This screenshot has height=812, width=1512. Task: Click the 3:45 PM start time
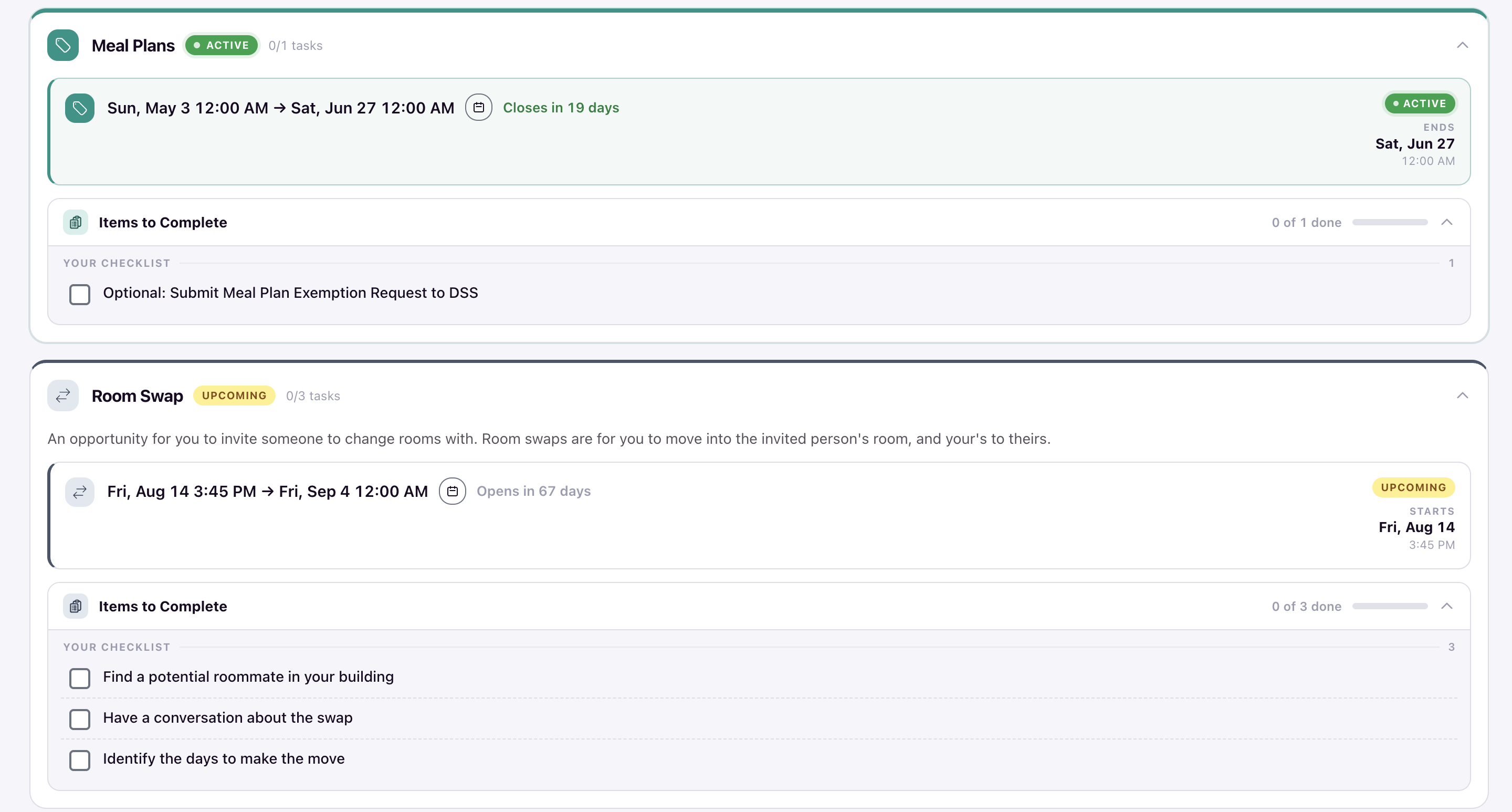click(x=1432, y=545)
